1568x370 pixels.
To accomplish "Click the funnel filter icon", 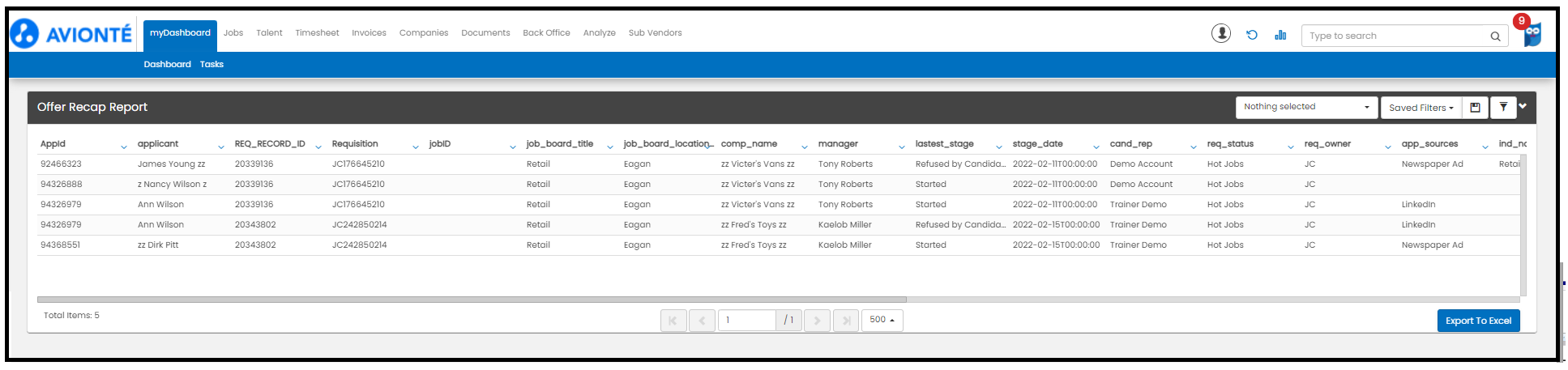I will pyautogui.click(x=1503, y=107).
